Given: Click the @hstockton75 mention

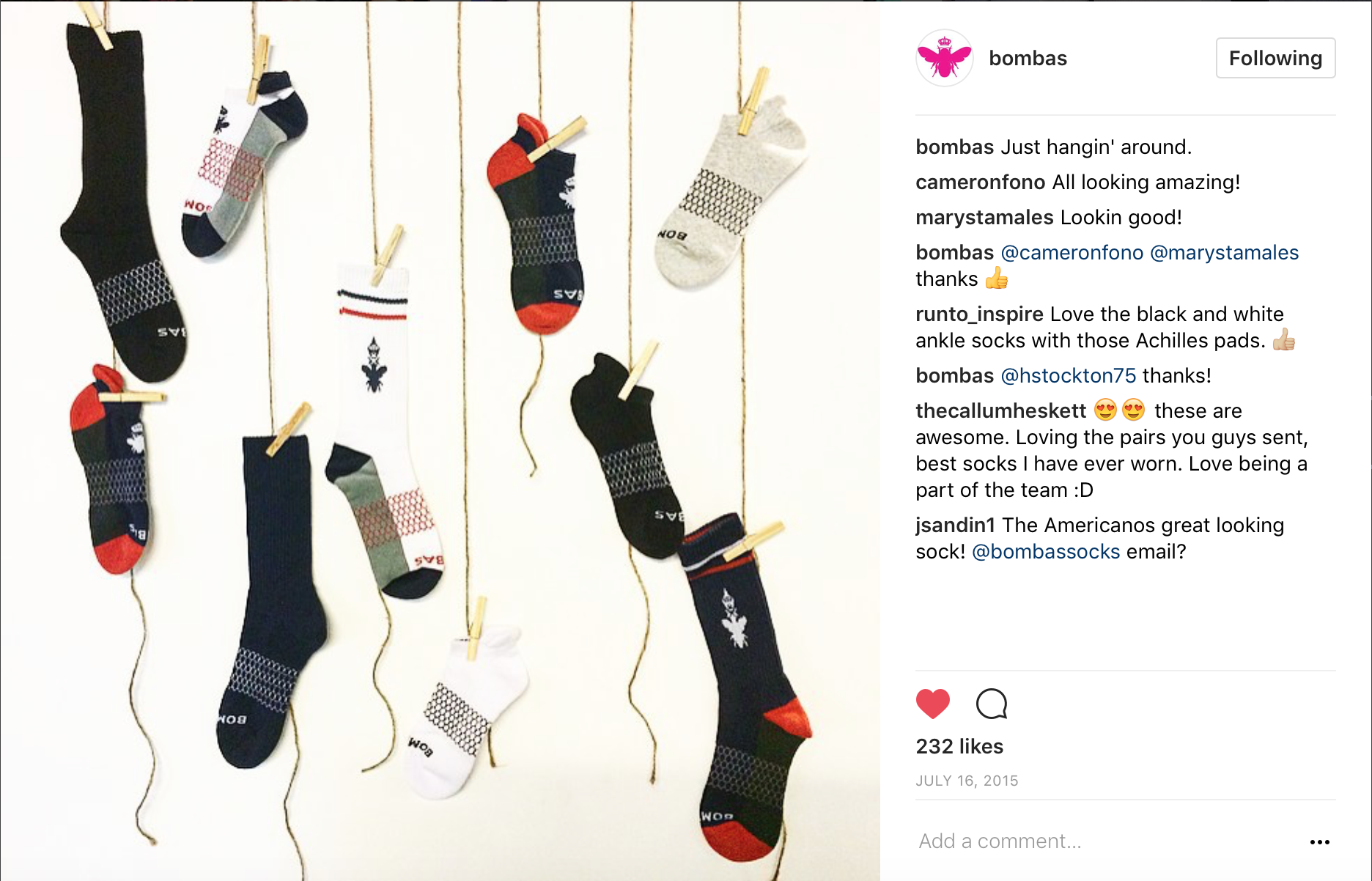Looking at the screenshot, I should click(1068, 375).
